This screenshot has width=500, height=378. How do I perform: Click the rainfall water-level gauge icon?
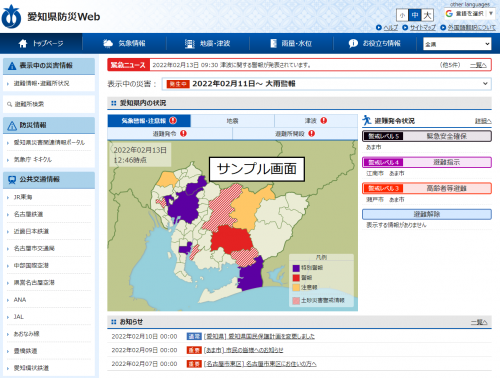point(273,43)
